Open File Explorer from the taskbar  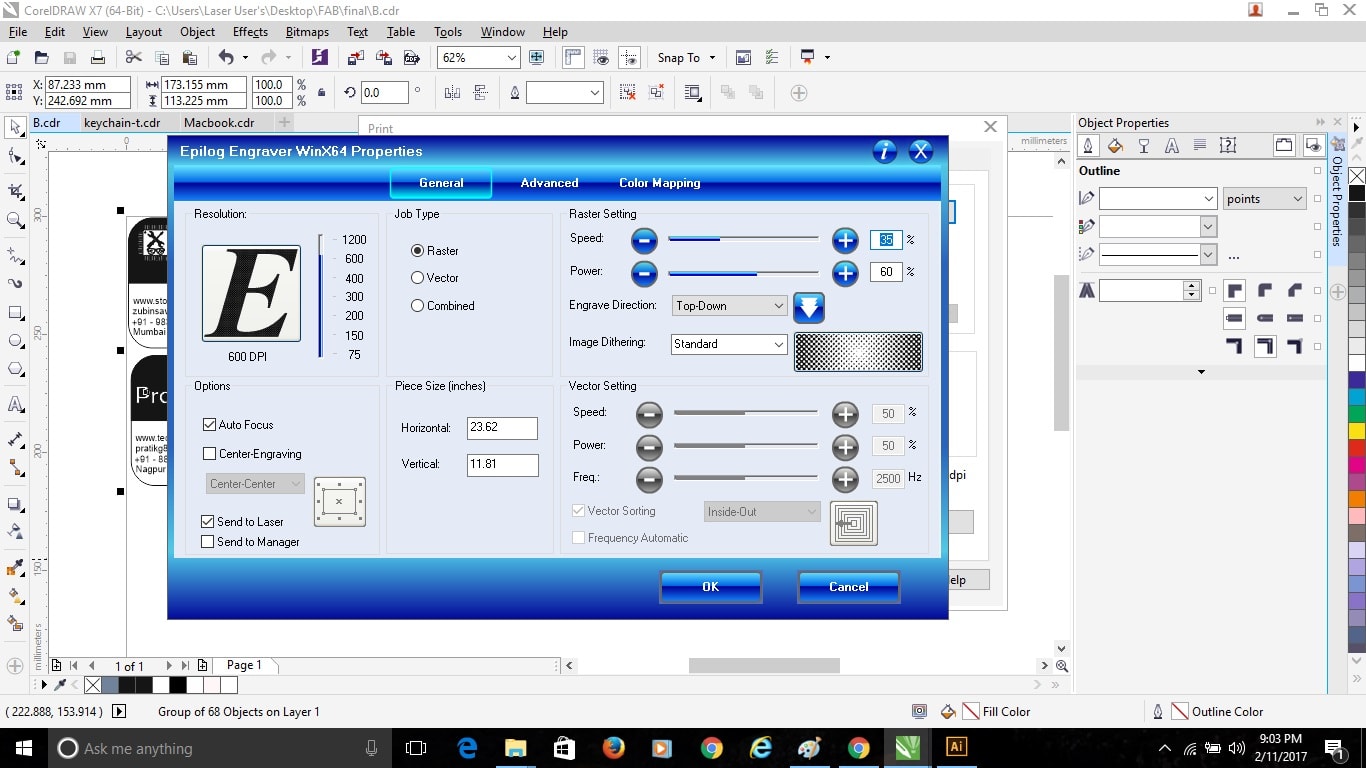point(515,747)
